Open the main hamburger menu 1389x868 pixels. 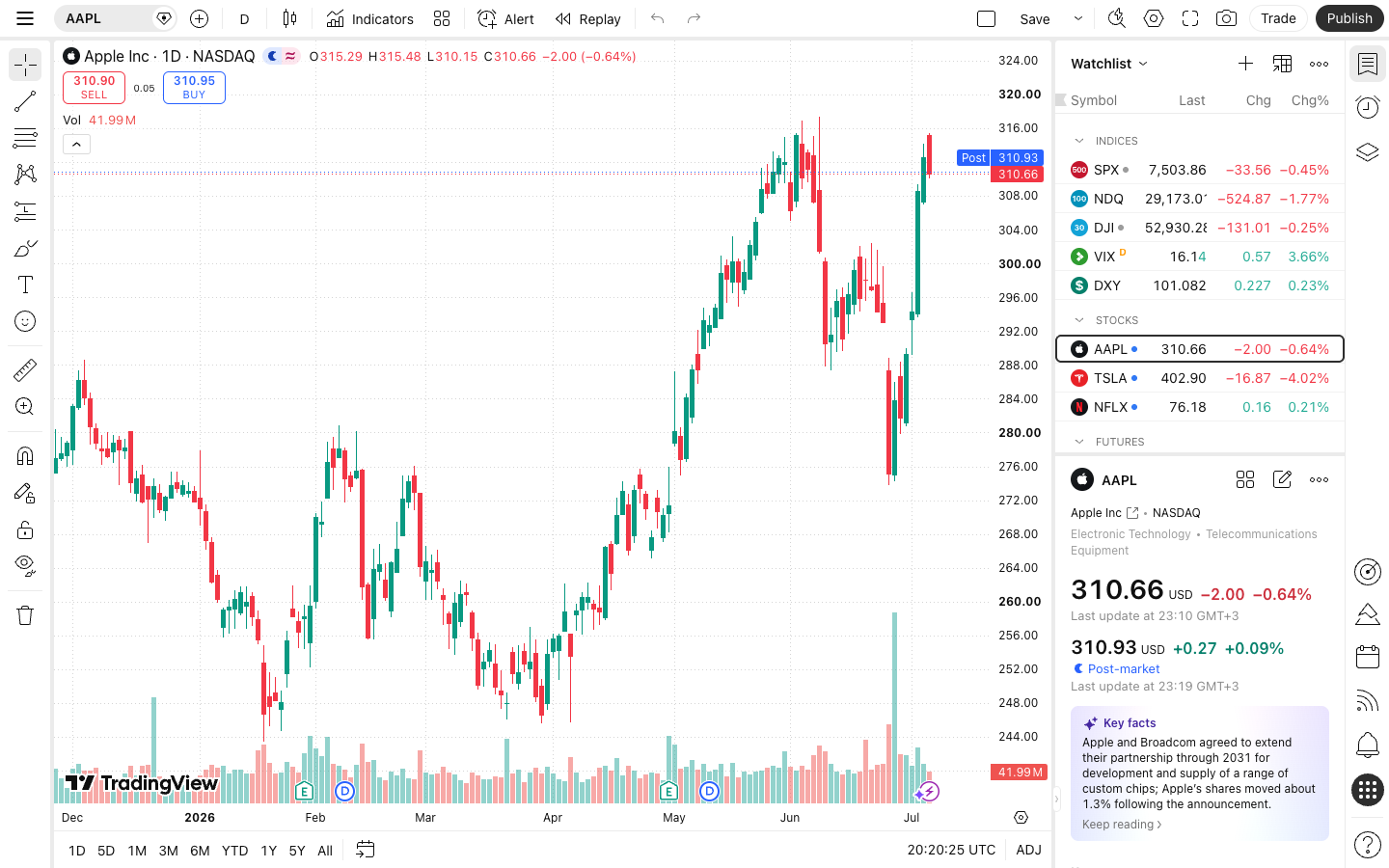pyautogui.click(x=25, y=18)
